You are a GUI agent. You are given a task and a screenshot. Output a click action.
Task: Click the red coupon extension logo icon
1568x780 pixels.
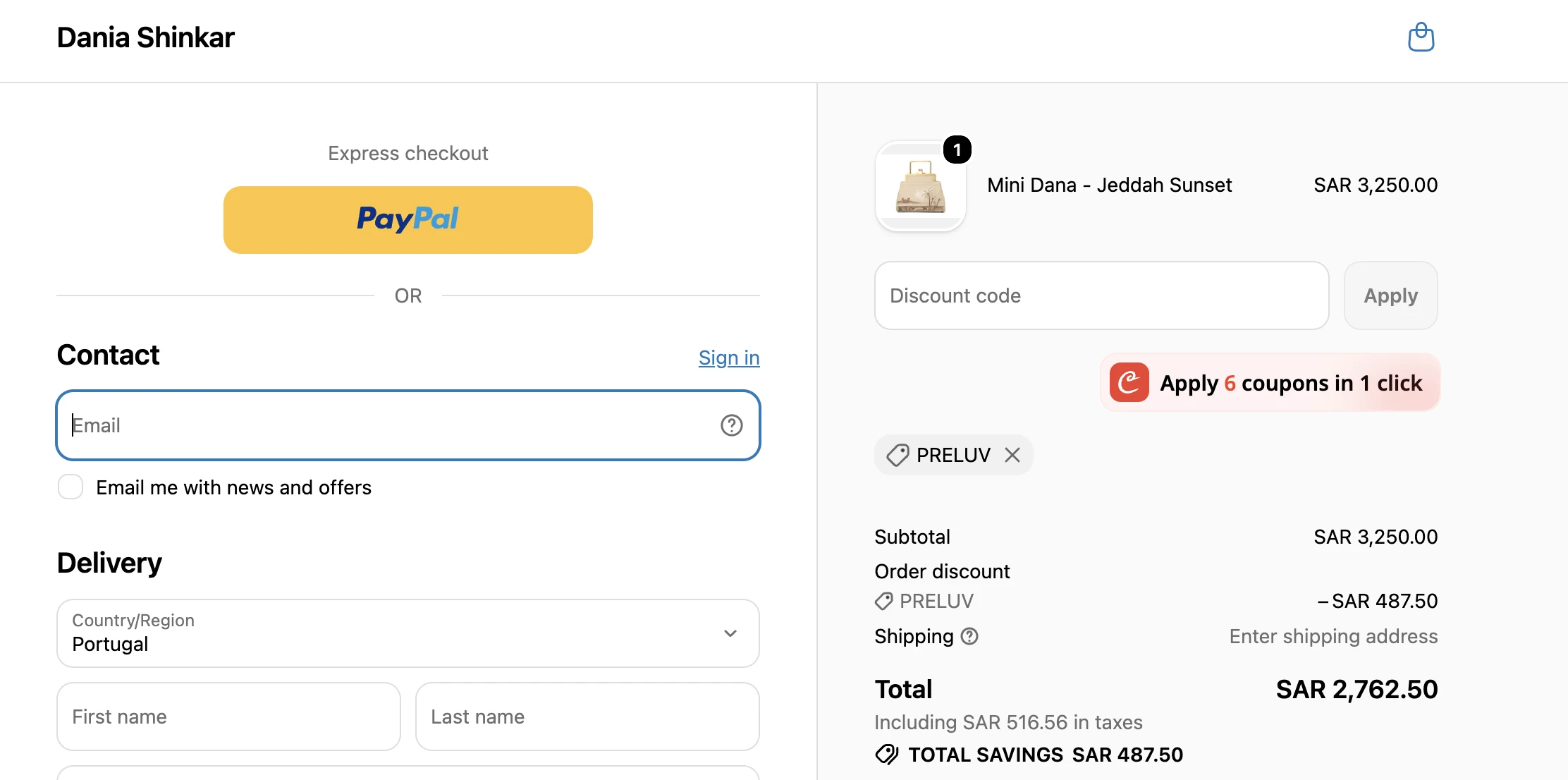tap(1129, 382)
